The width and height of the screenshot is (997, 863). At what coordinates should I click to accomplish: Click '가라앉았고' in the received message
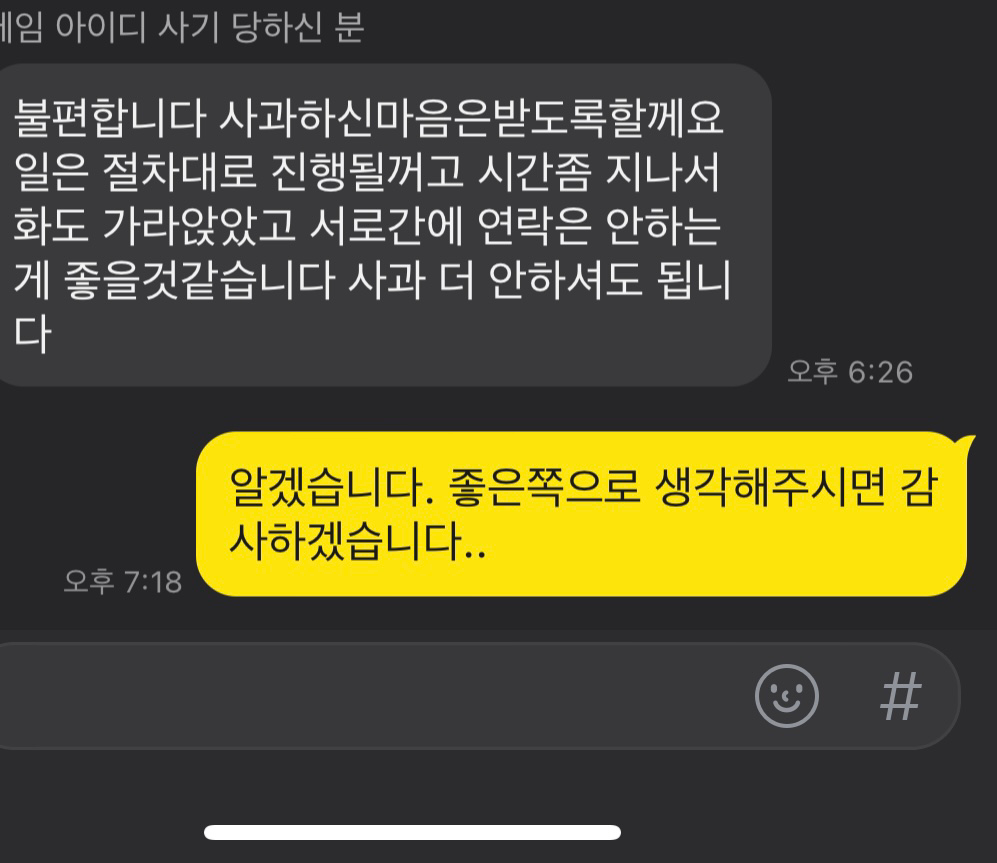pyautogui.click(x=199, y=226)
